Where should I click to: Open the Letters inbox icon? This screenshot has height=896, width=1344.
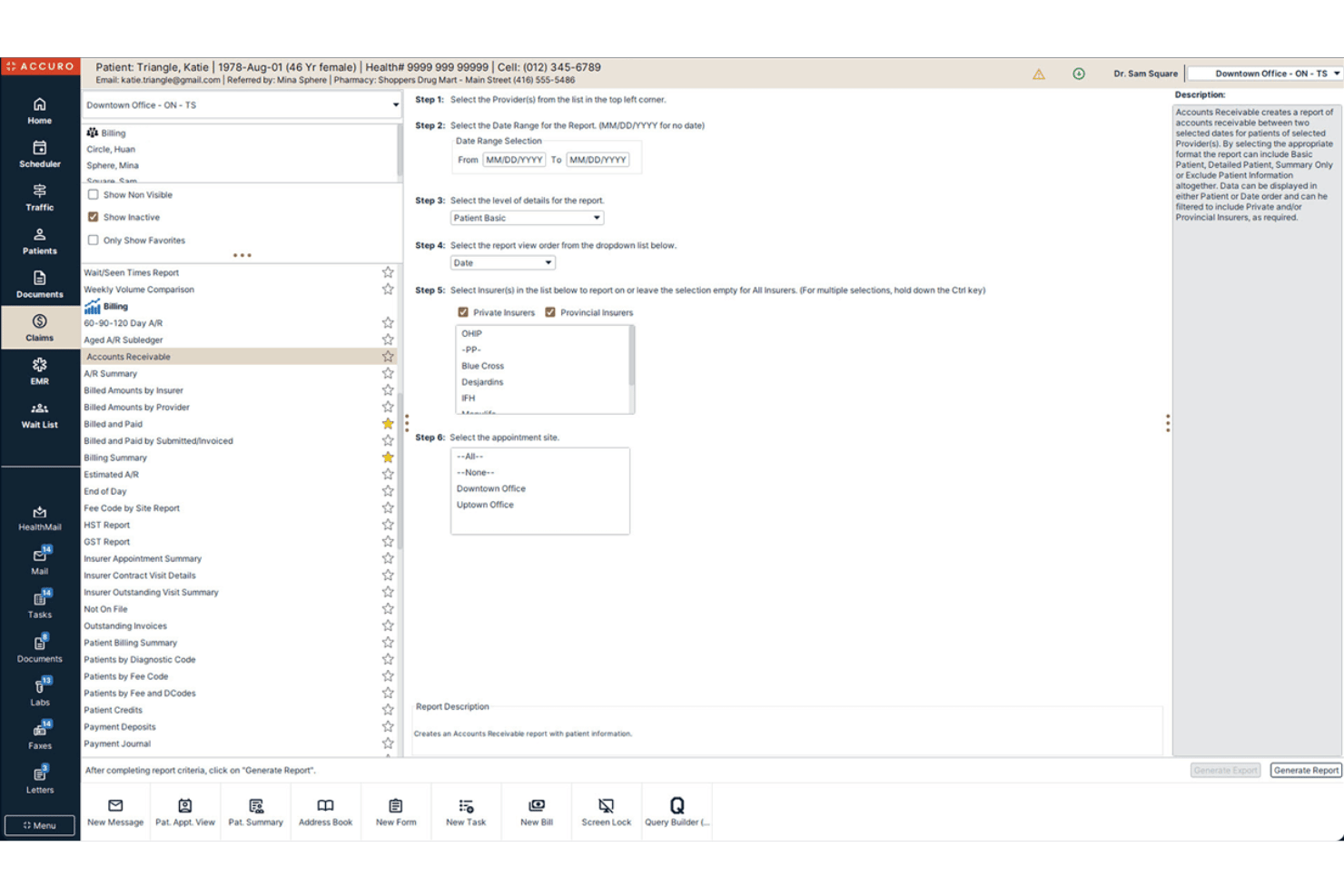(x=39, y=780)
